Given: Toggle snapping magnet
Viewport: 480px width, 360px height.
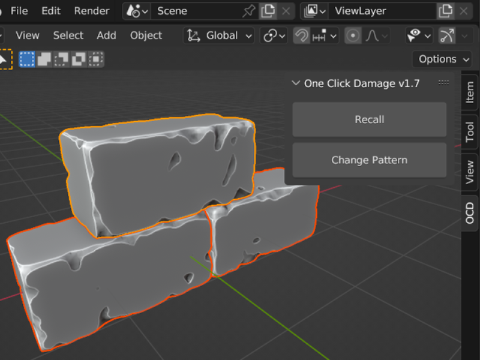Looking at the screenshot, I should pos(302,35).
